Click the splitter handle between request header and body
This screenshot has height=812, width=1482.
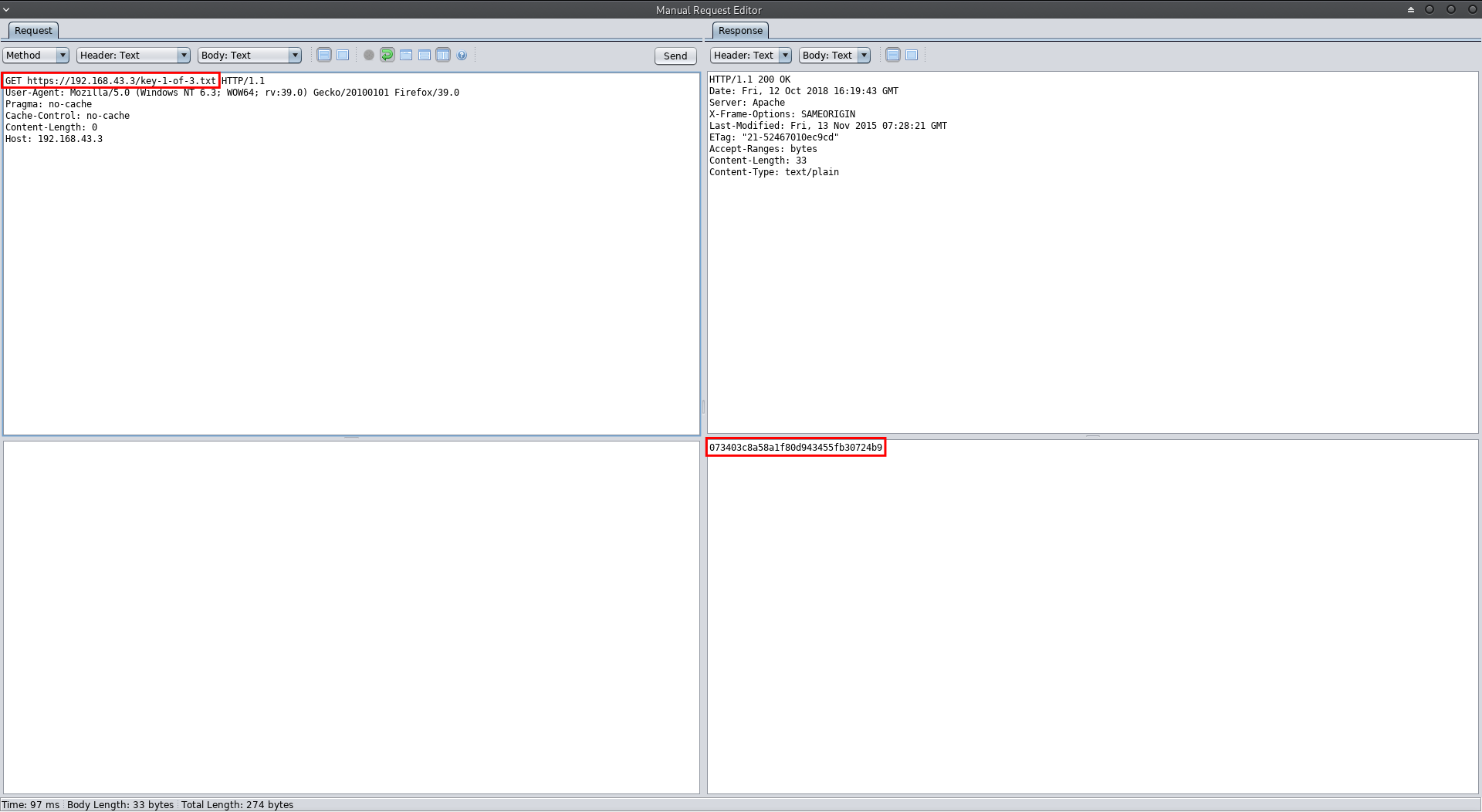click(x=351, y=438)
